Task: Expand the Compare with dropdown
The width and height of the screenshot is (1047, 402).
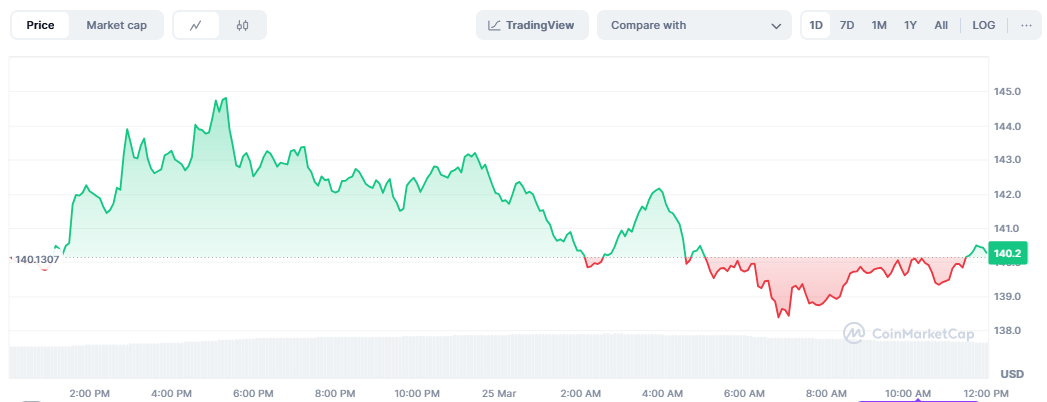Action: (694, 25)
